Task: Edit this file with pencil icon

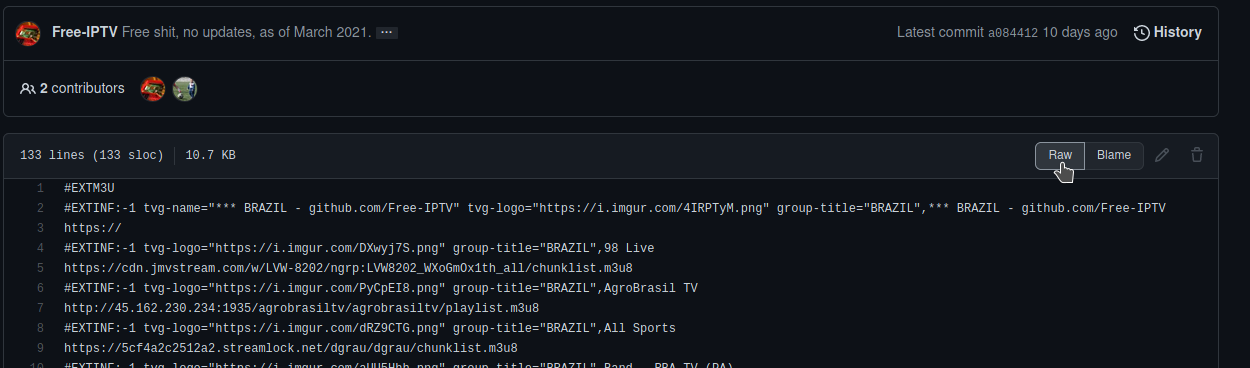Action: click(1162, 155)
